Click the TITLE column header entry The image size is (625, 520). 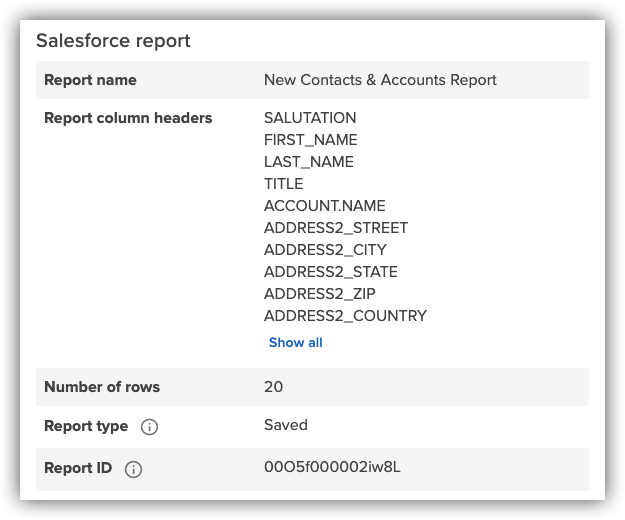283,184
